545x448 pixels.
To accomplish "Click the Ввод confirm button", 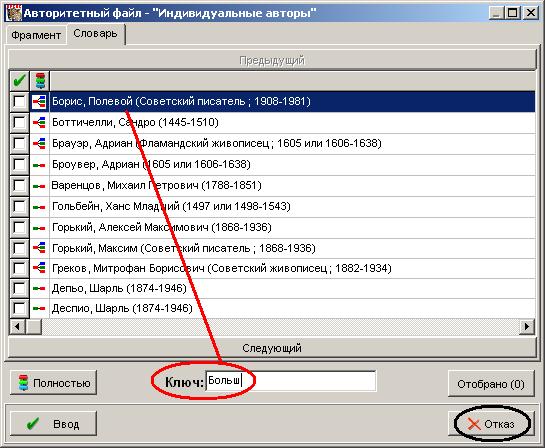I will click(53, 424).
